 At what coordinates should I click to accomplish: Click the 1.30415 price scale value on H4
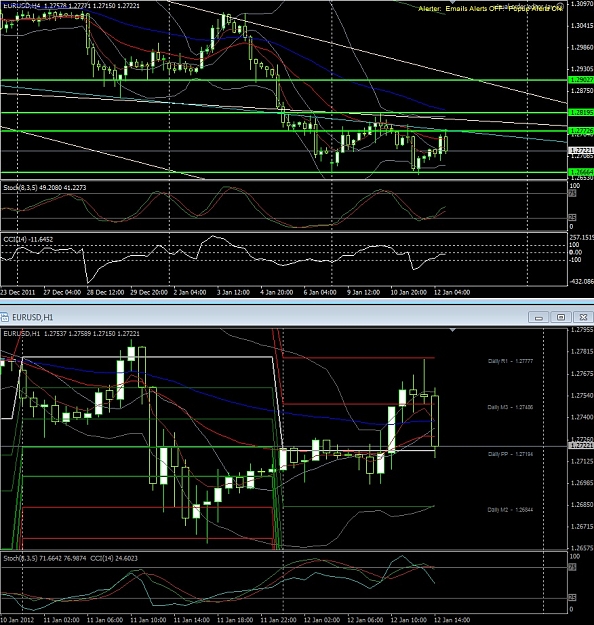pos(582,26)
